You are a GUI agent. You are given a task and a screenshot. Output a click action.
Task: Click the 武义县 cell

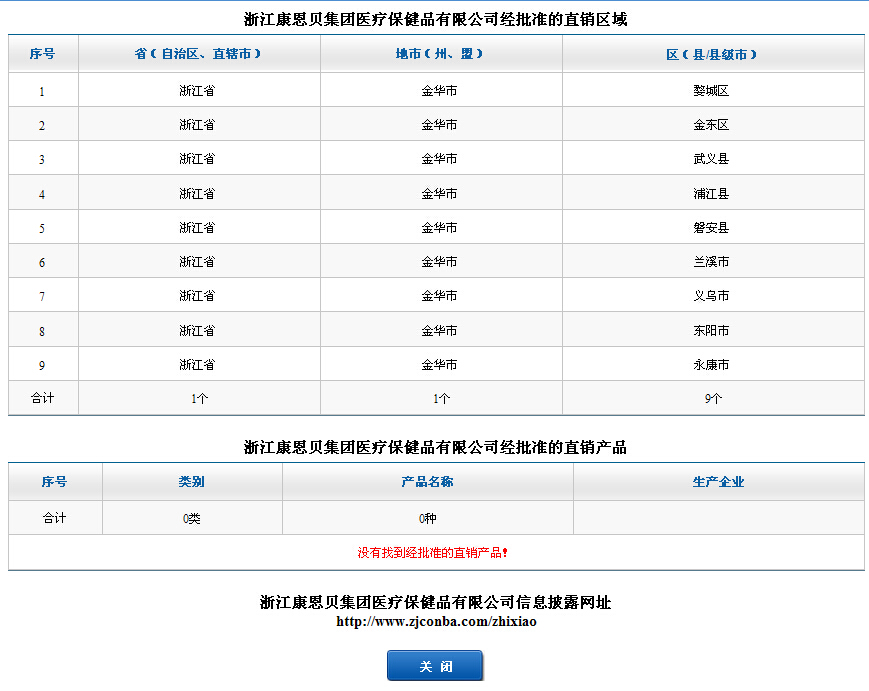(712, 159)
